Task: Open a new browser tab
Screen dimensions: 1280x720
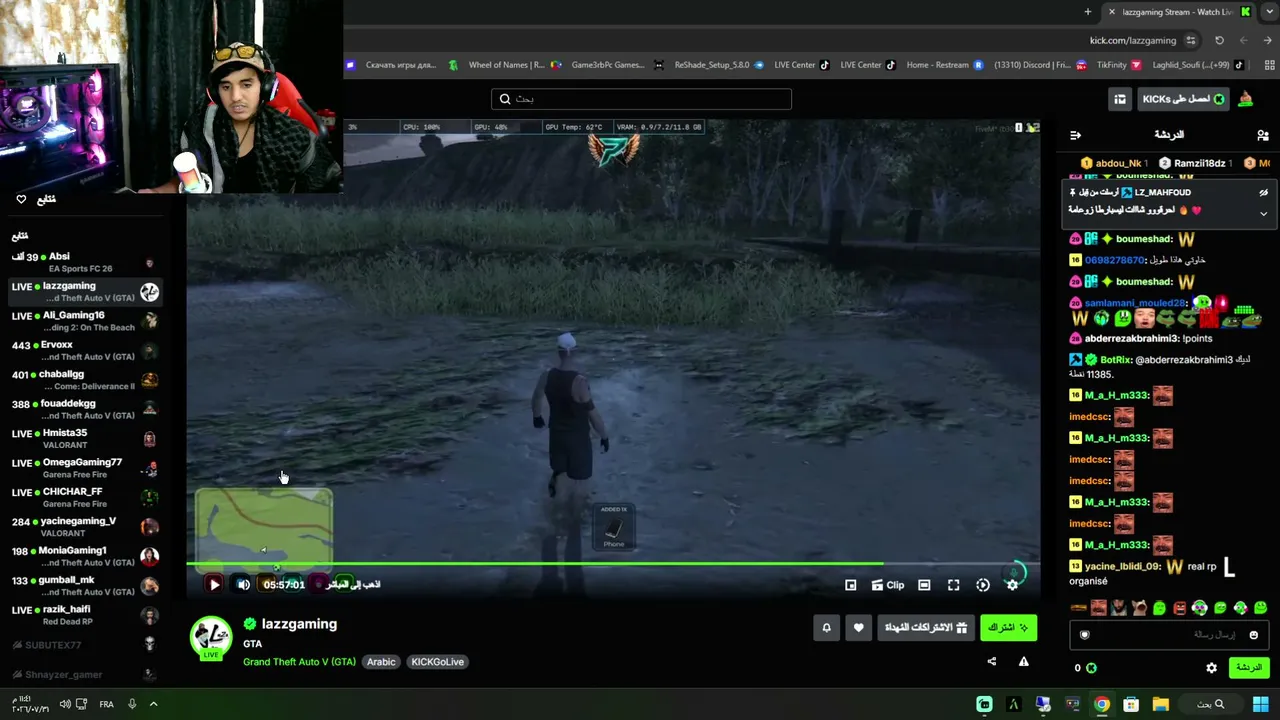Action: tap(1087, 12)
